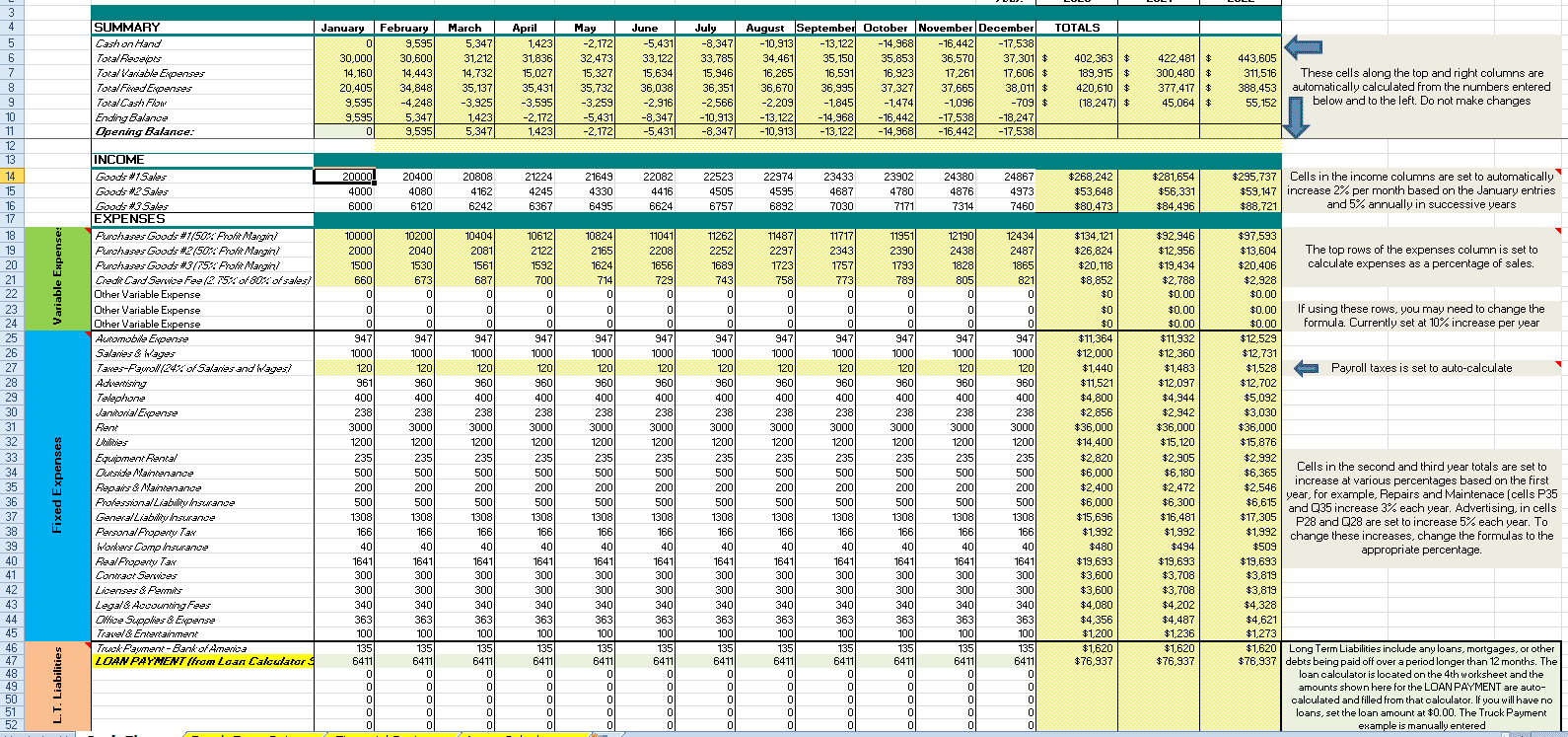Click the Workers Comp Insurance label
The height and width of the screenshot is (737, 1568).
point(151,547)
